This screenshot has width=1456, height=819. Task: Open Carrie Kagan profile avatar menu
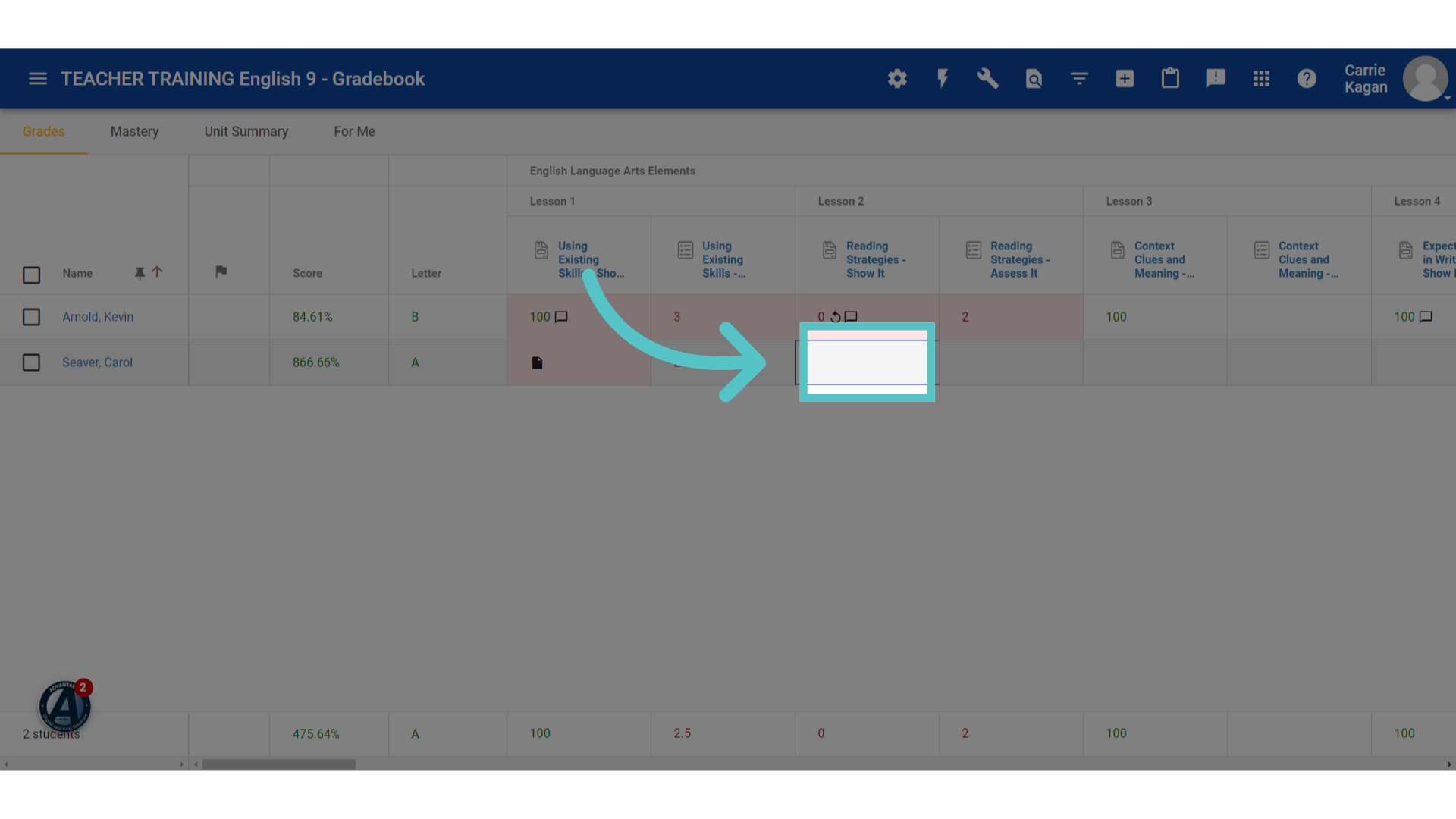[1426, 79]
